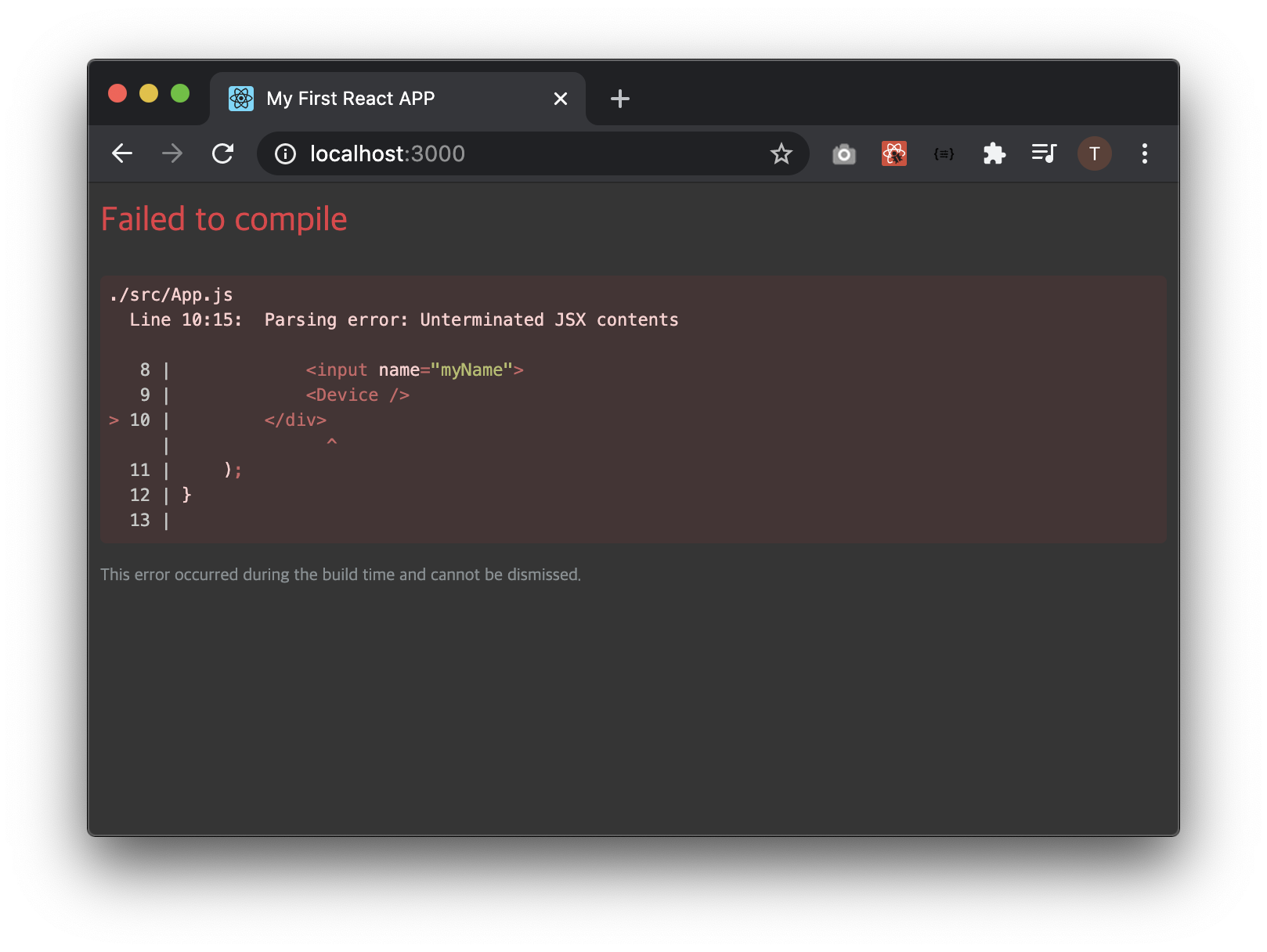Click the closing </div> on line 10
Viewport: 1267px width, 952px height.
pos(295,420)
